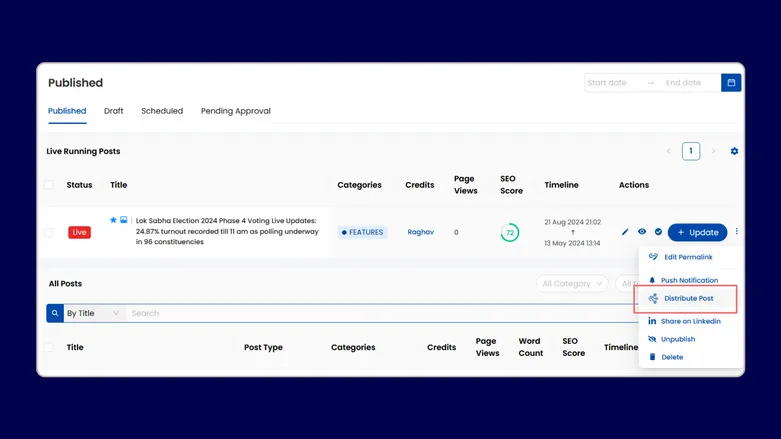Click the blue search magnifier icon

(x=54, y=313)
